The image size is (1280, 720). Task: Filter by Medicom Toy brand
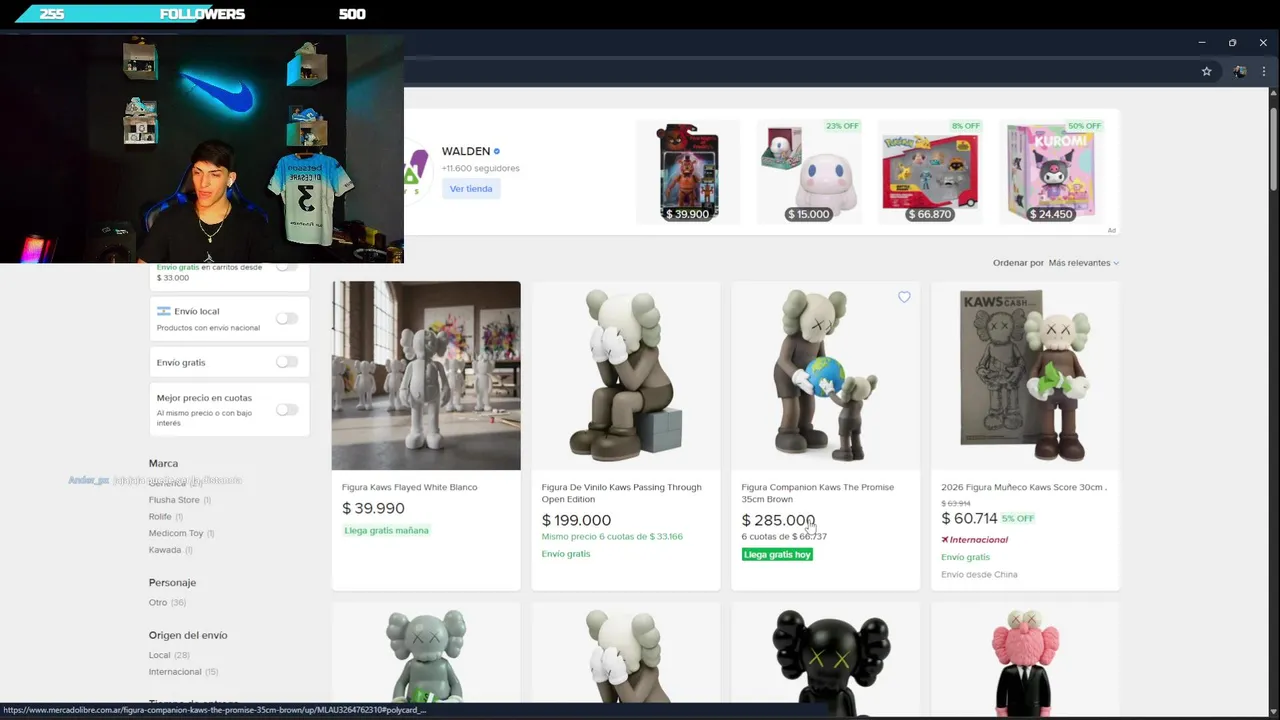181,534
